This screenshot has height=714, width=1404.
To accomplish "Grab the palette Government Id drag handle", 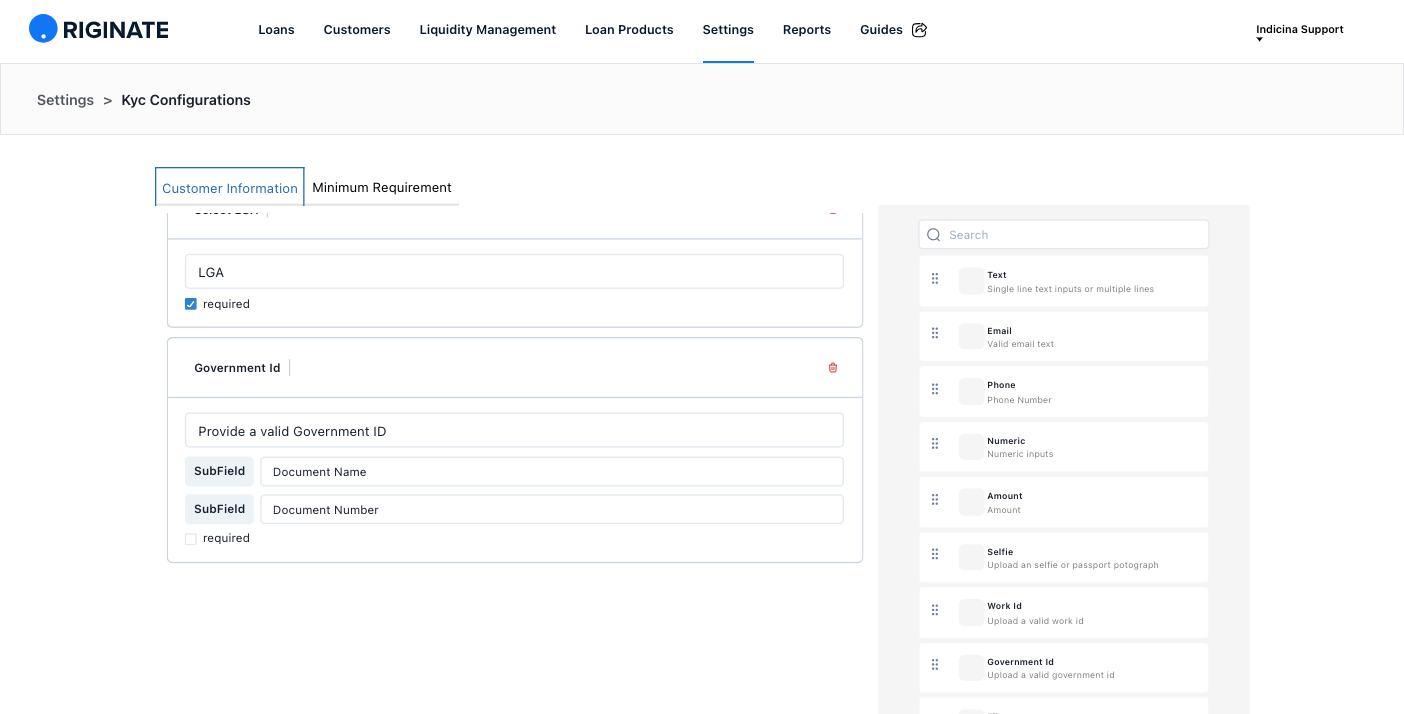I will (x=935, y=665).
